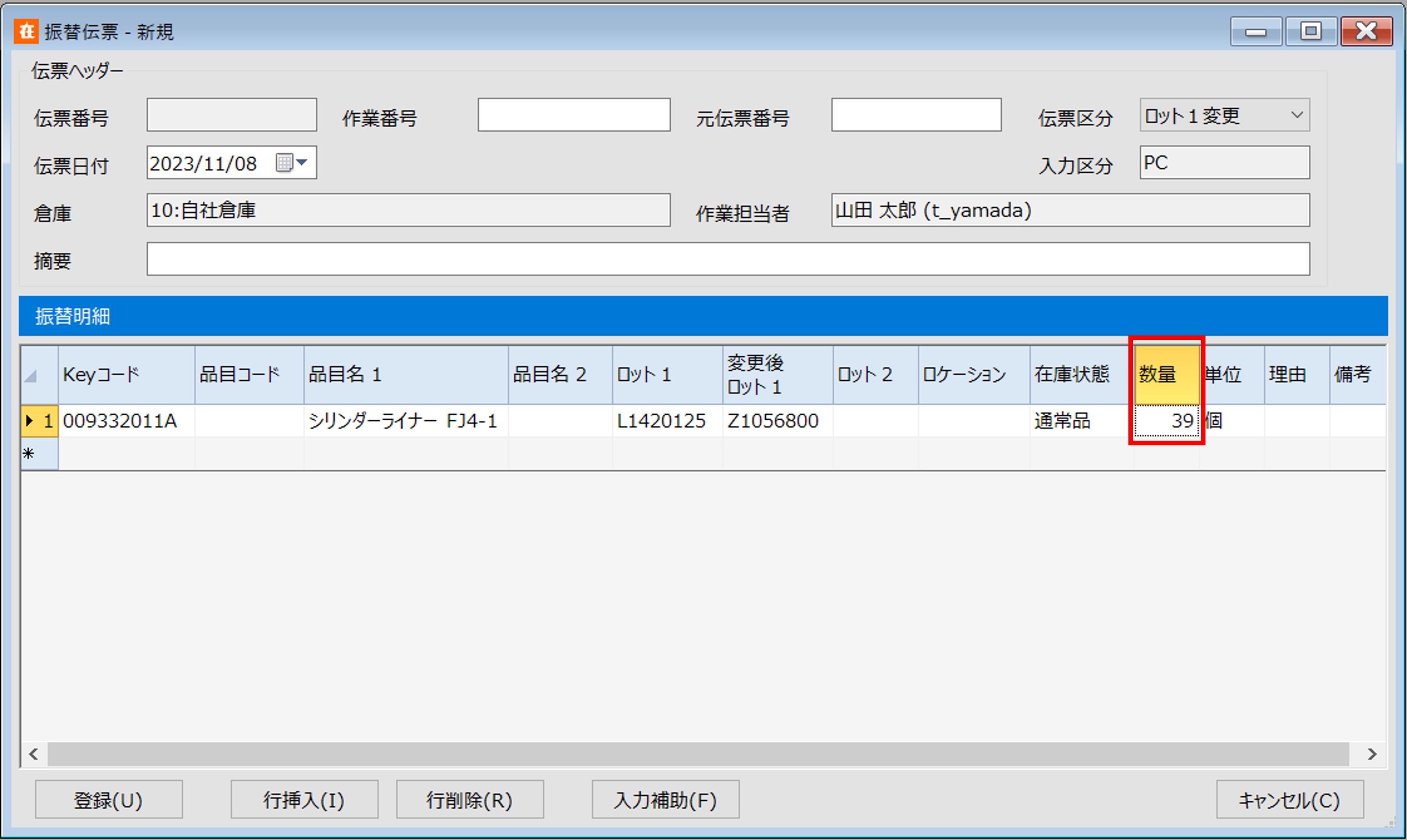Maximize the 振替伝票 window
This screenshot has height=840, width=1407.
(x=1311, y=32)
